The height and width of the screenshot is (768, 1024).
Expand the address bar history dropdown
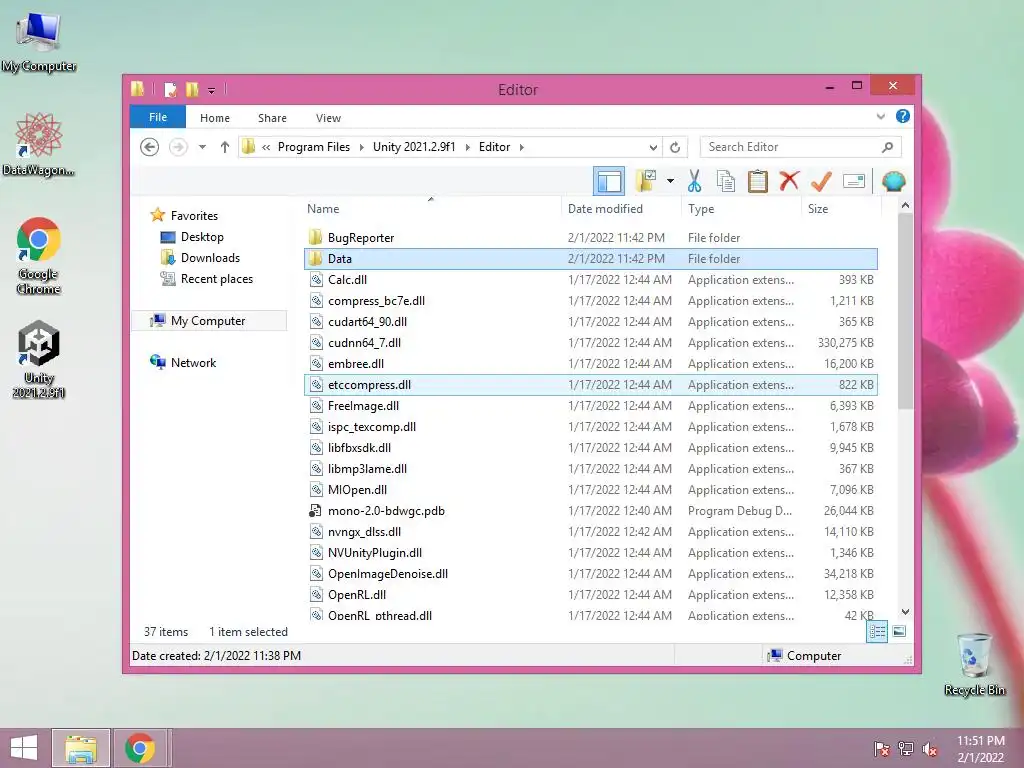(653, 147)
